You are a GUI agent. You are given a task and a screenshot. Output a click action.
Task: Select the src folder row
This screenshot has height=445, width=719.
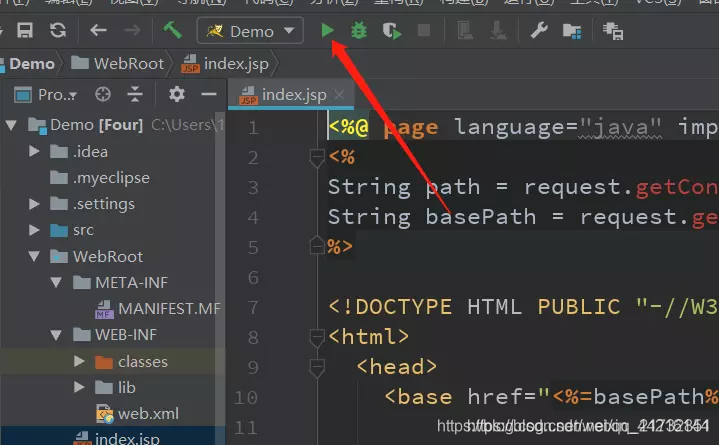[x=112, y=230]
